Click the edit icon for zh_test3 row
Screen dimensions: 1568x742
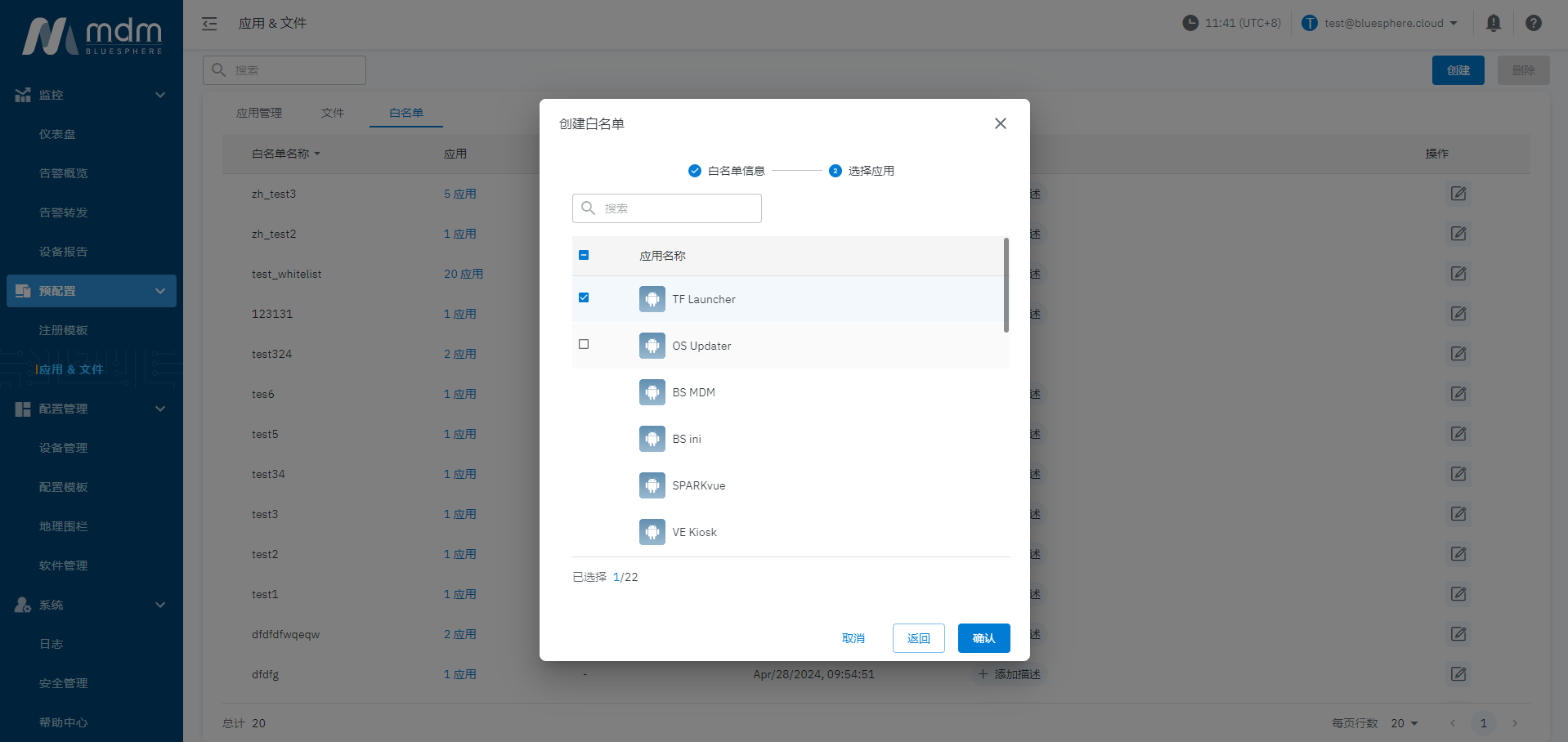[x=1458, y=194]
